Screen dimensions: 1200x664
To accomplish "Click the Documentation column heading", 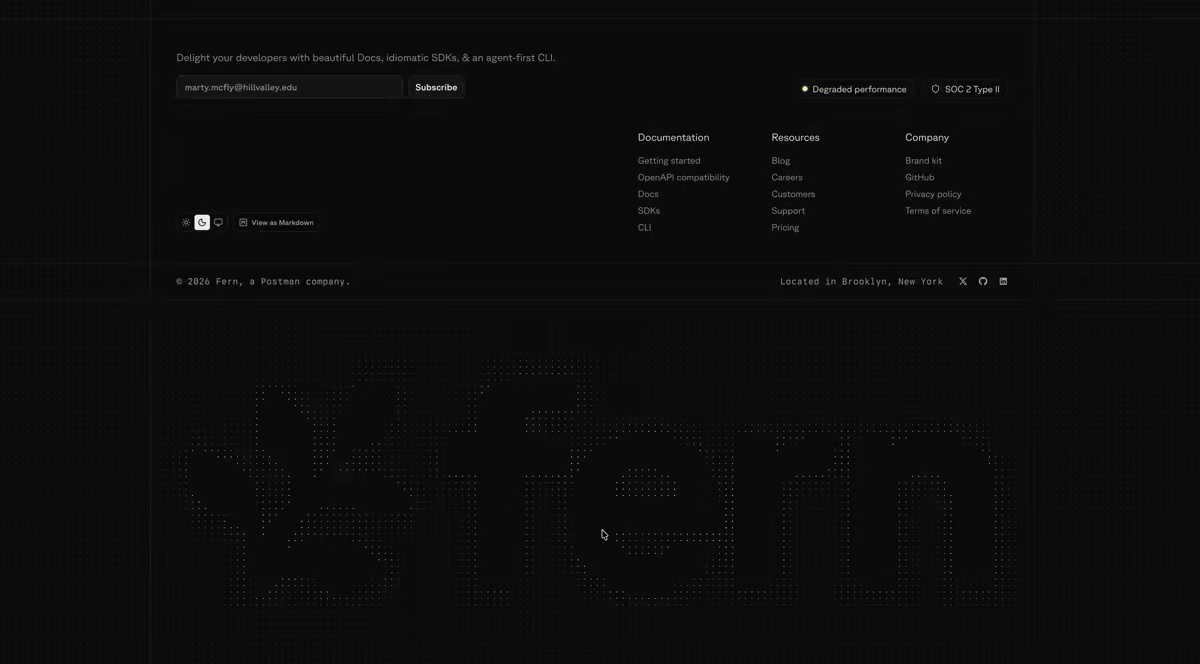I will (x=674, y=138).
